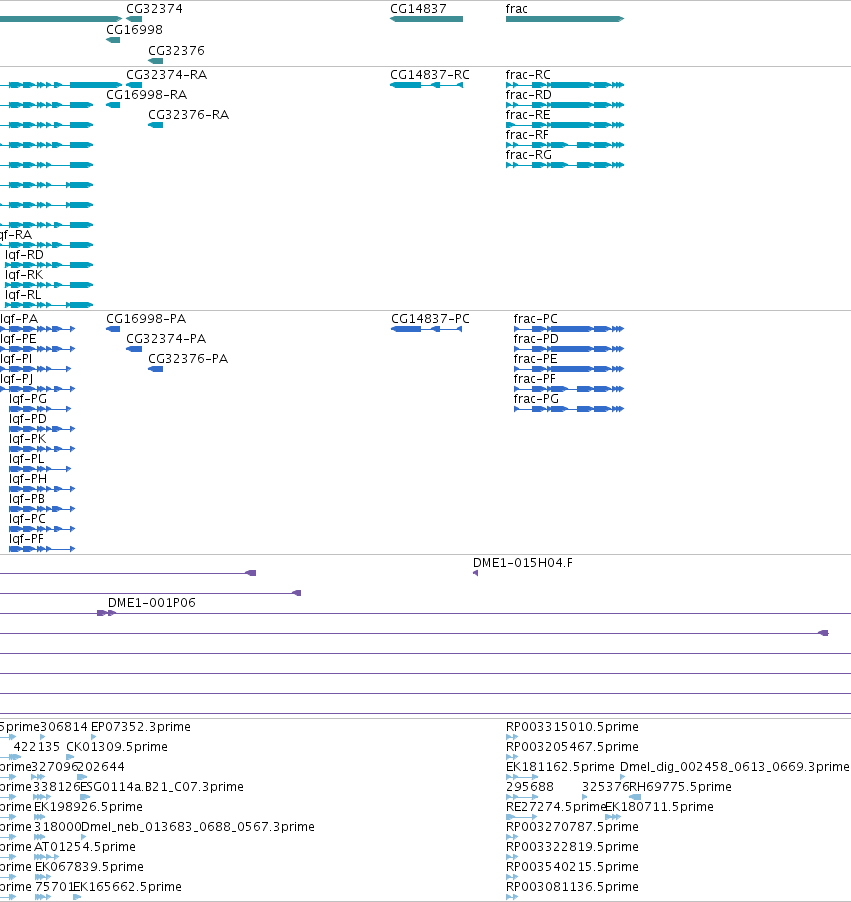The image size is (851, 902).
Task: Select transcript lqf-RK
Action: [24, 275]
